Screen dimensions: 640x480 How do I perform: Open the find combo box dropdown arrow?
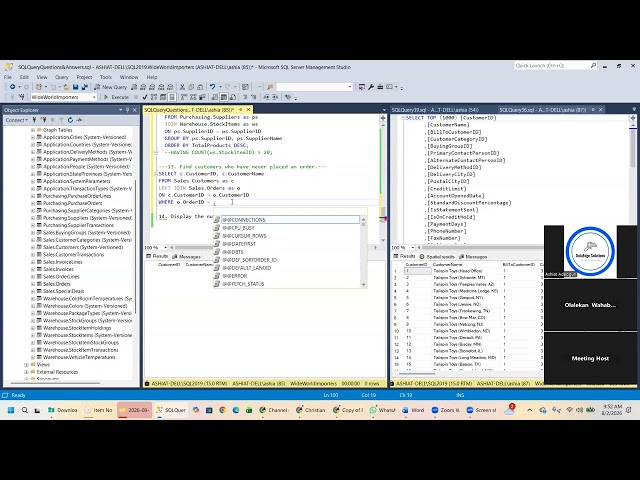[350, 87]
